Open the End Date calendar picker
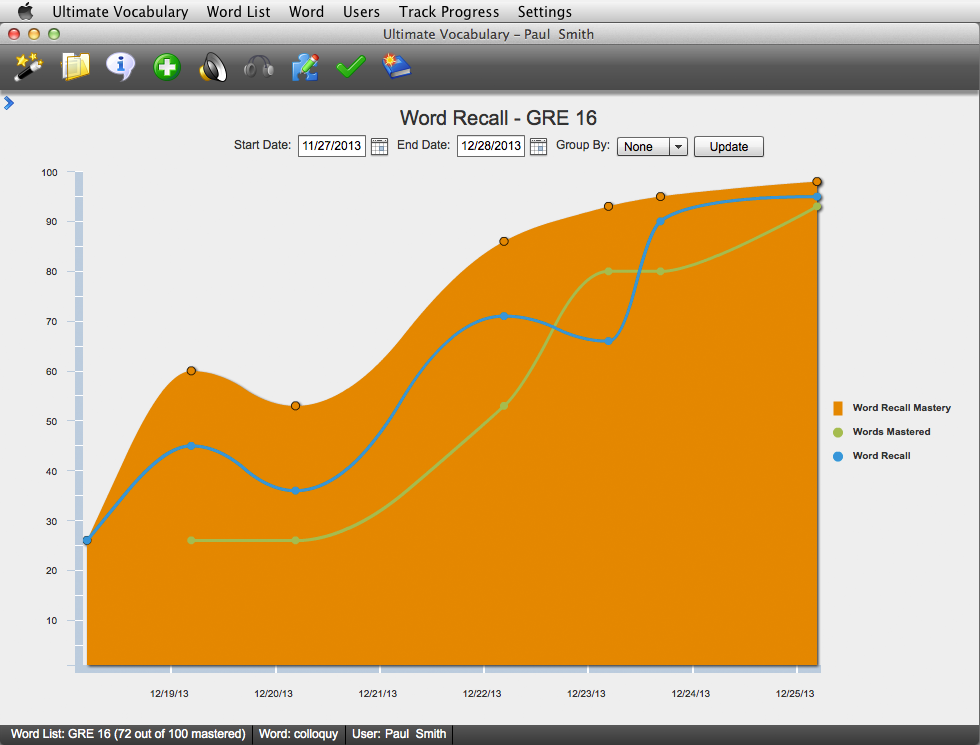This screenshot has height=745, width=980. click(x=538, y=147)
